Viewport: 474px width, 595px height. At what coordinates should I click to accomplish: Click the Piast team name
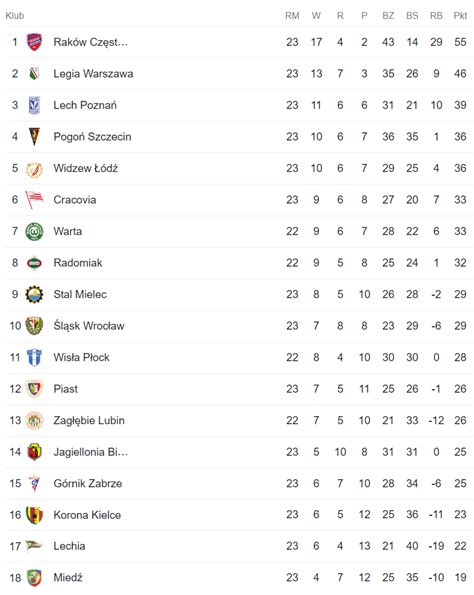66,389
